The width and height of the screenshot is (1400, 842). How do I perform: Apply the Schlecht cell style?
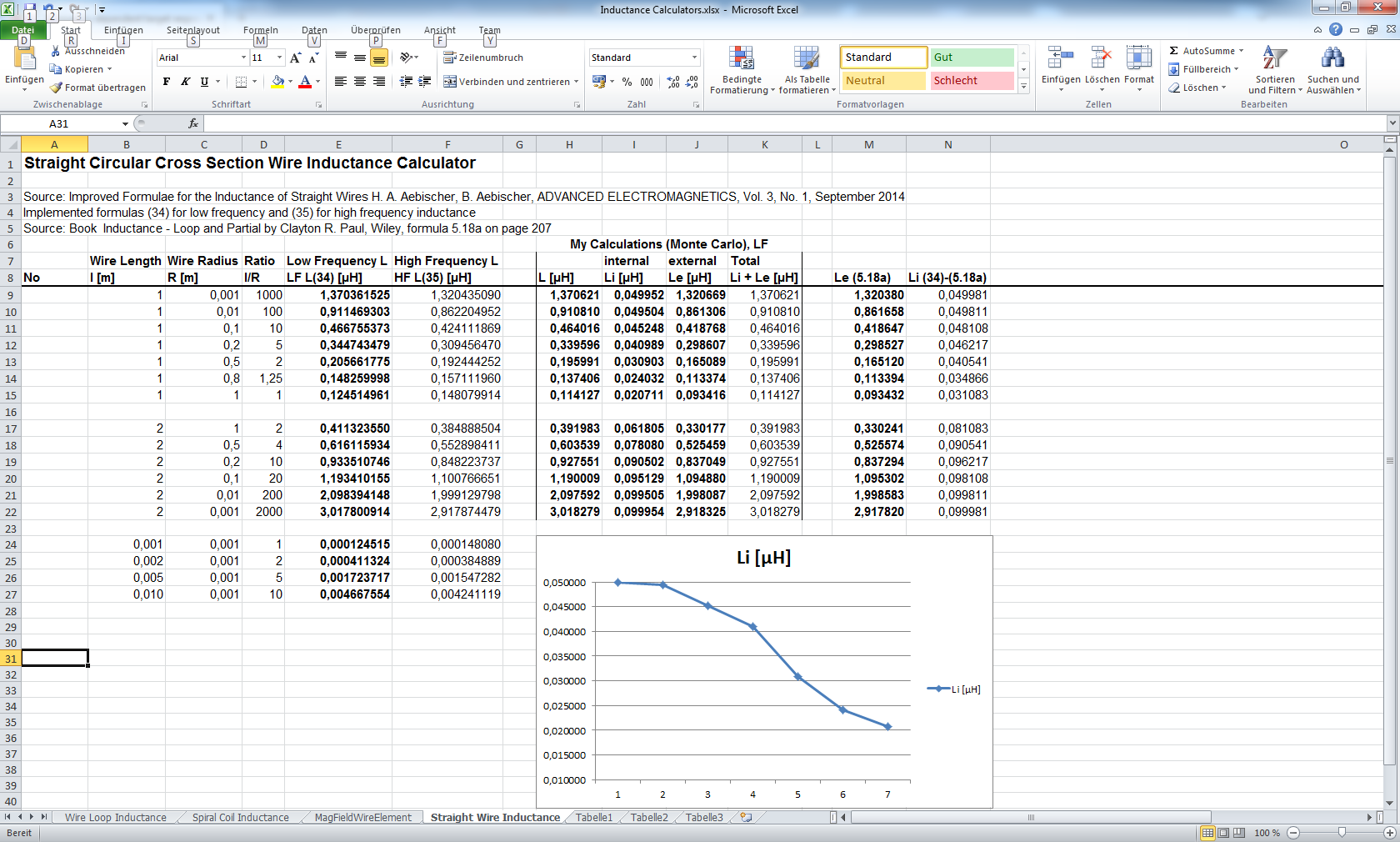click(x=972, y=81)
